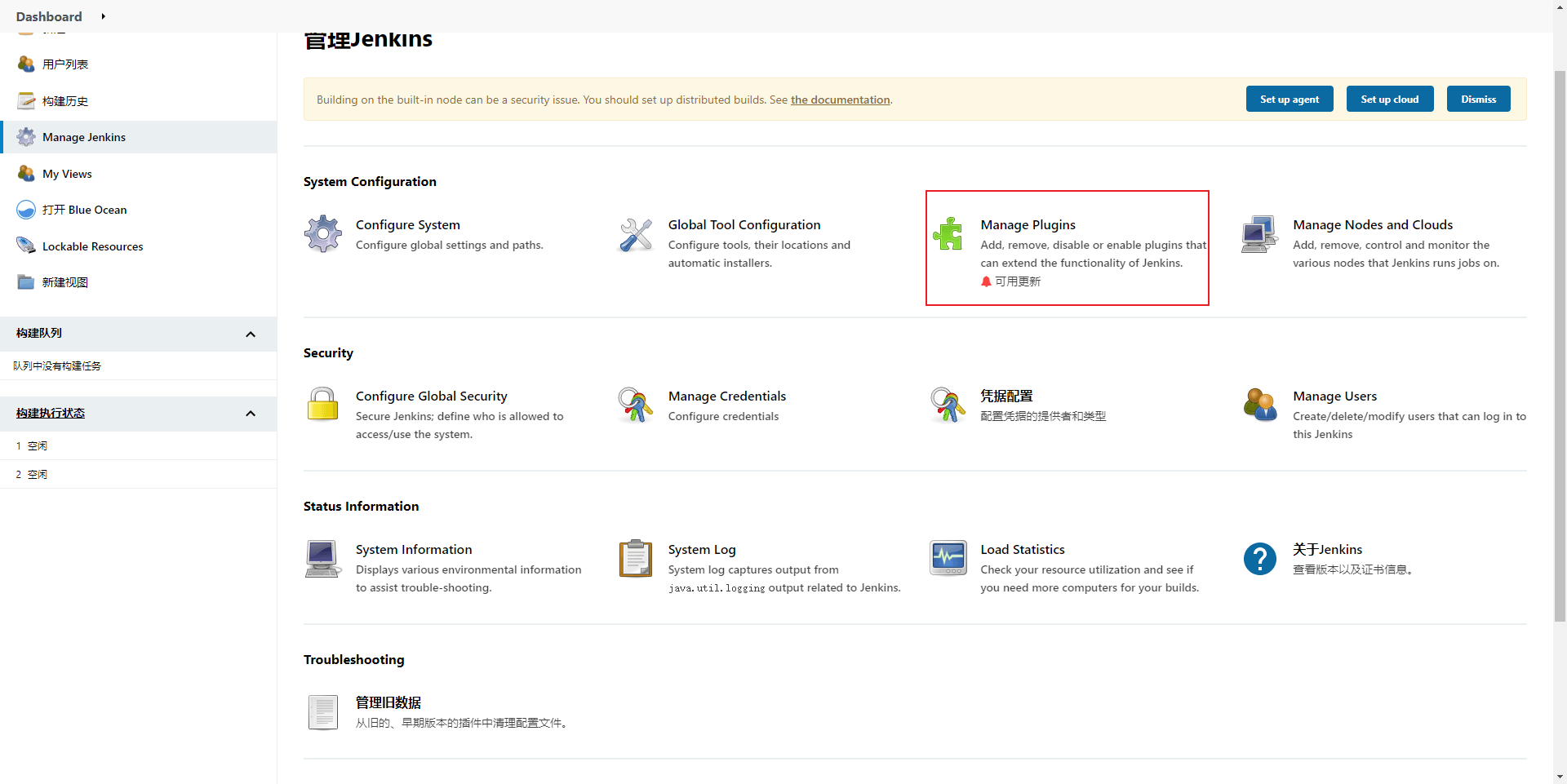Screen dimensions: 1567x784
Task: Click the Set up cloud button
Action: (x=1390, y=99)
